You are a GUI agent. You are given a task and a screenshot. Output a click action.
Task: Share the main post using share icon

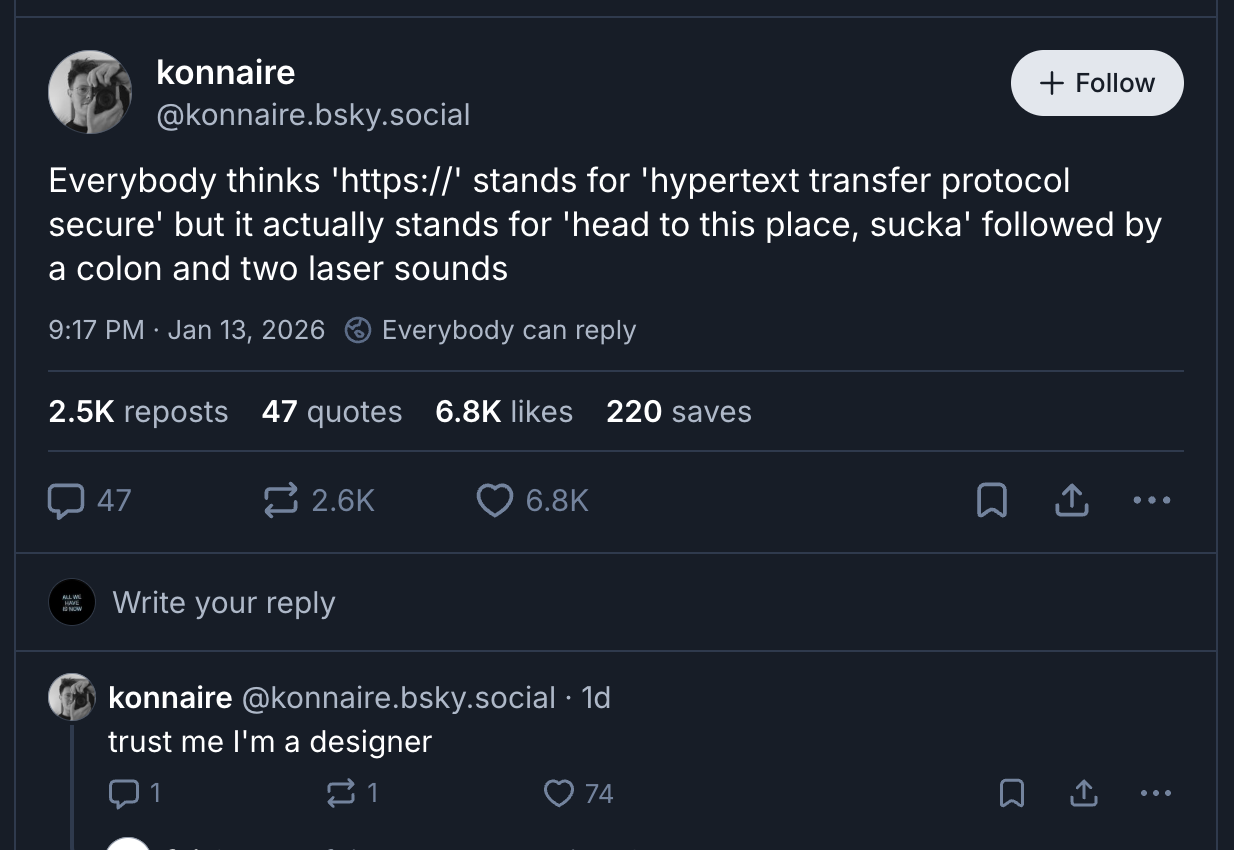pos(1071,500)
